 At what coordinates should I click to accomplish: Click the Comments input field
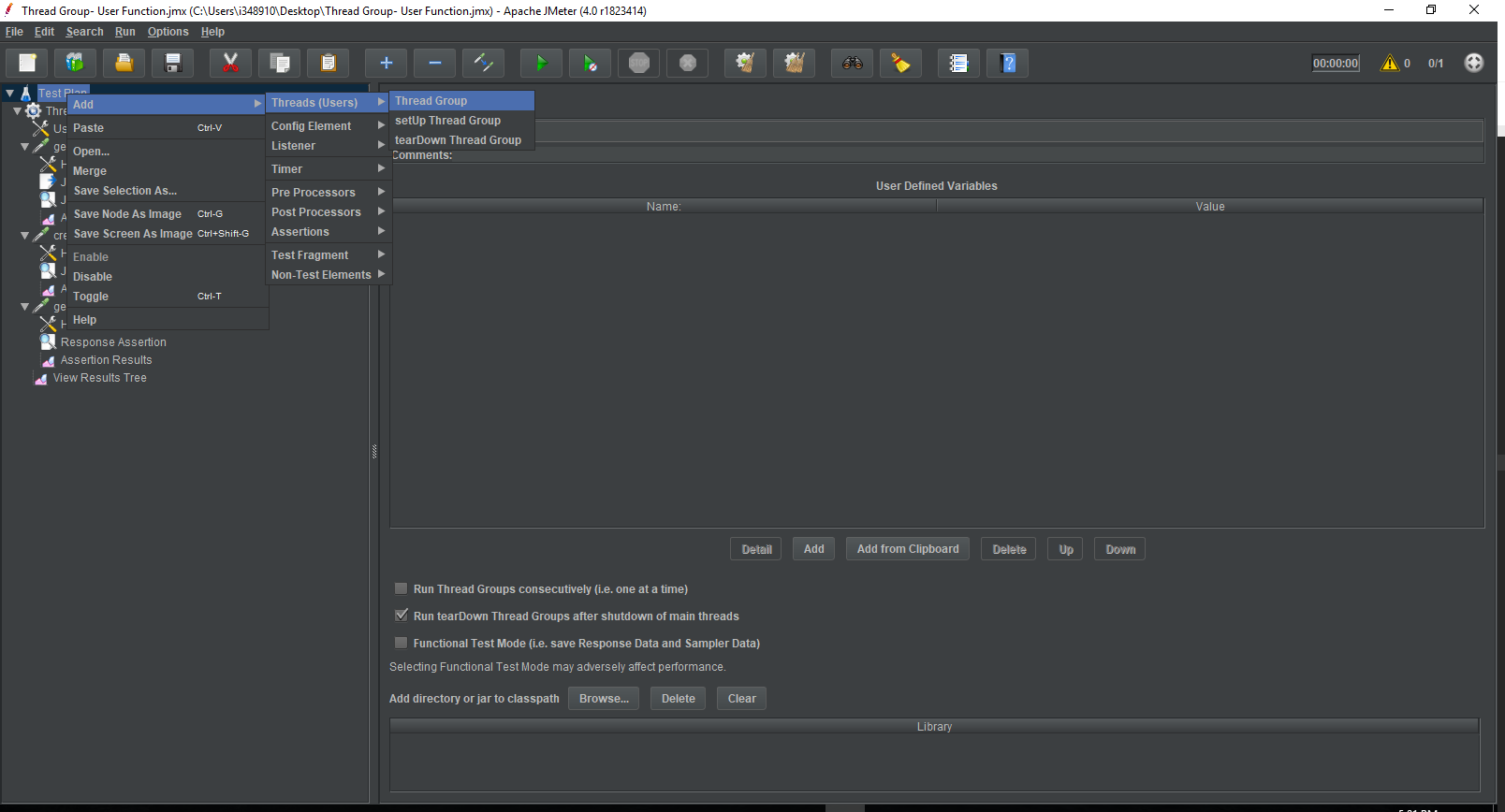pyautogui.click(x=969, y=155)
